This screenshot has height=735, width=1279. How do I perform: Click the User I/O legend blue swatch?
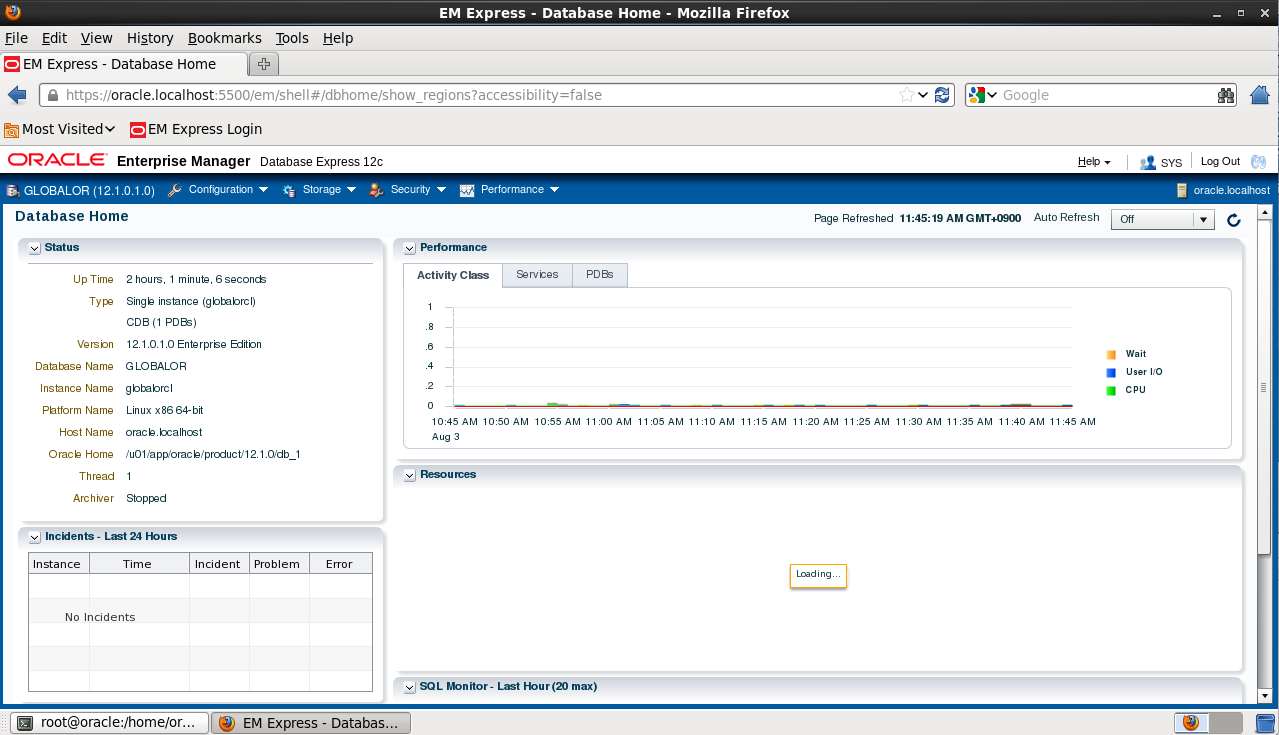point(1111,373)
